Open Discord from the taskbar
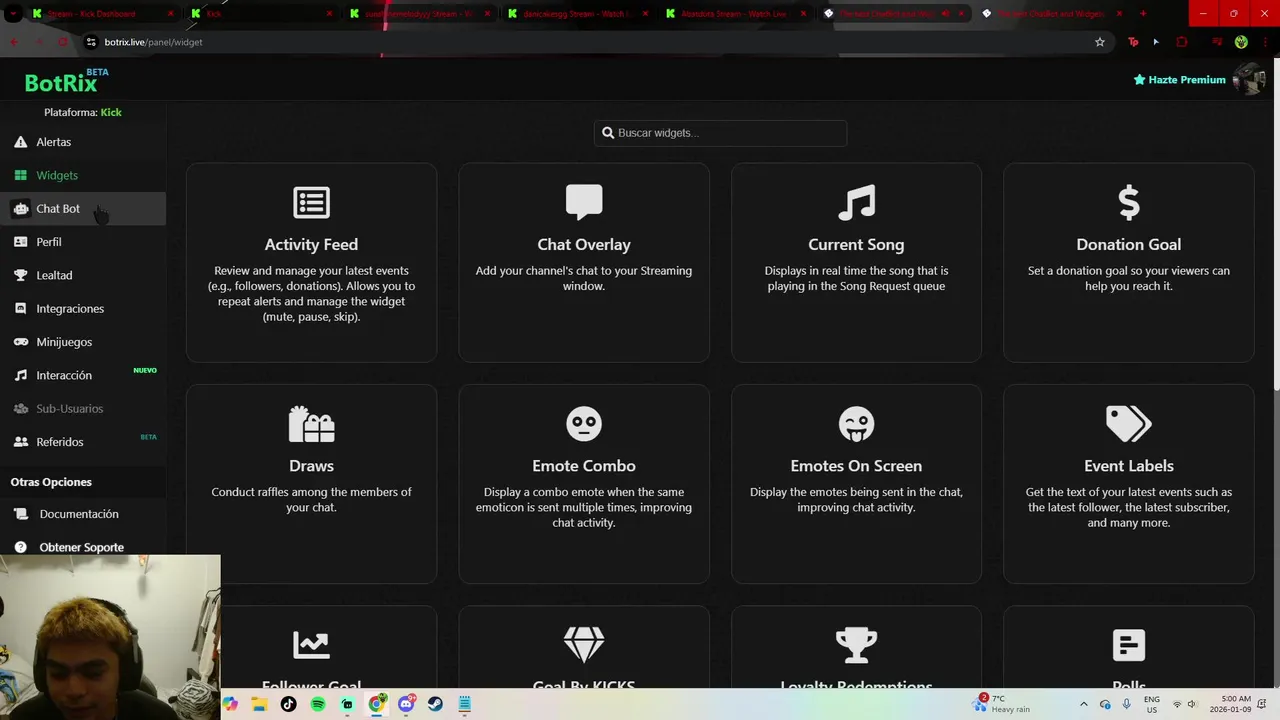1280x720 pixels. click(x=406, y=704)
